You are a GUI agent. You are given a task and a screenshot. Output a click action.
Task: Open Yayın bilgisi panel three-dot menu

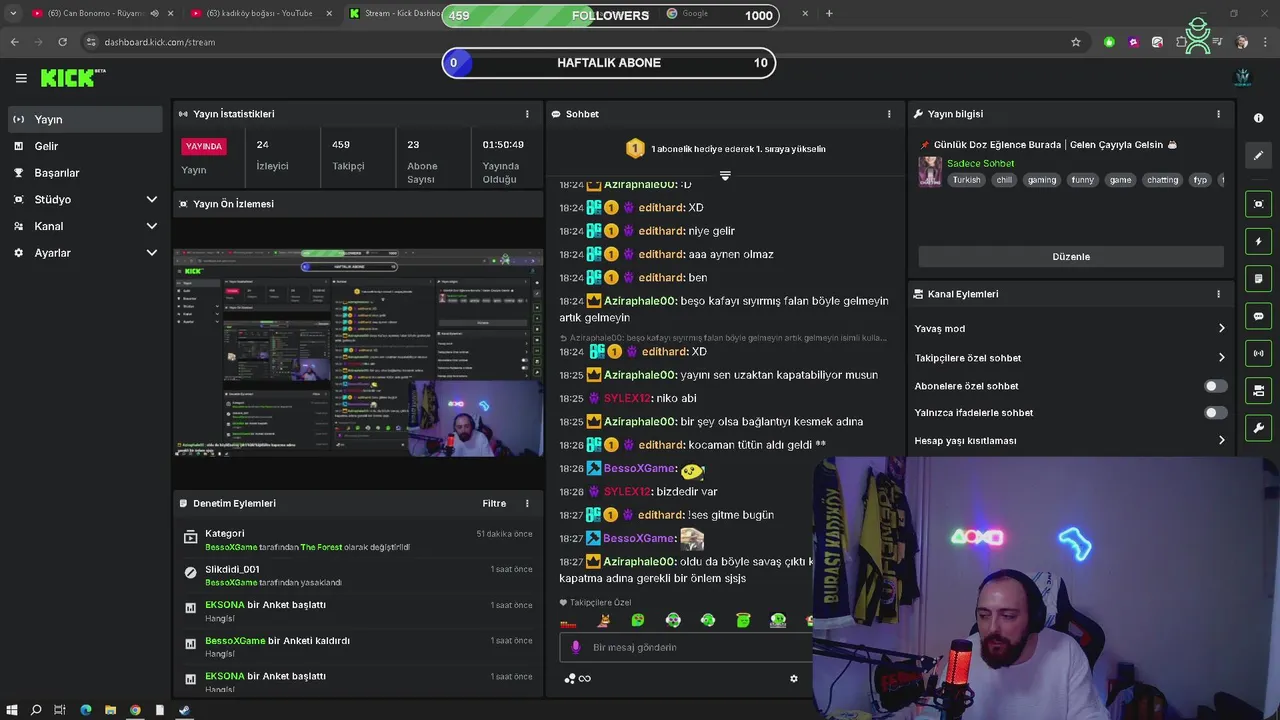tap(1218, 114)
